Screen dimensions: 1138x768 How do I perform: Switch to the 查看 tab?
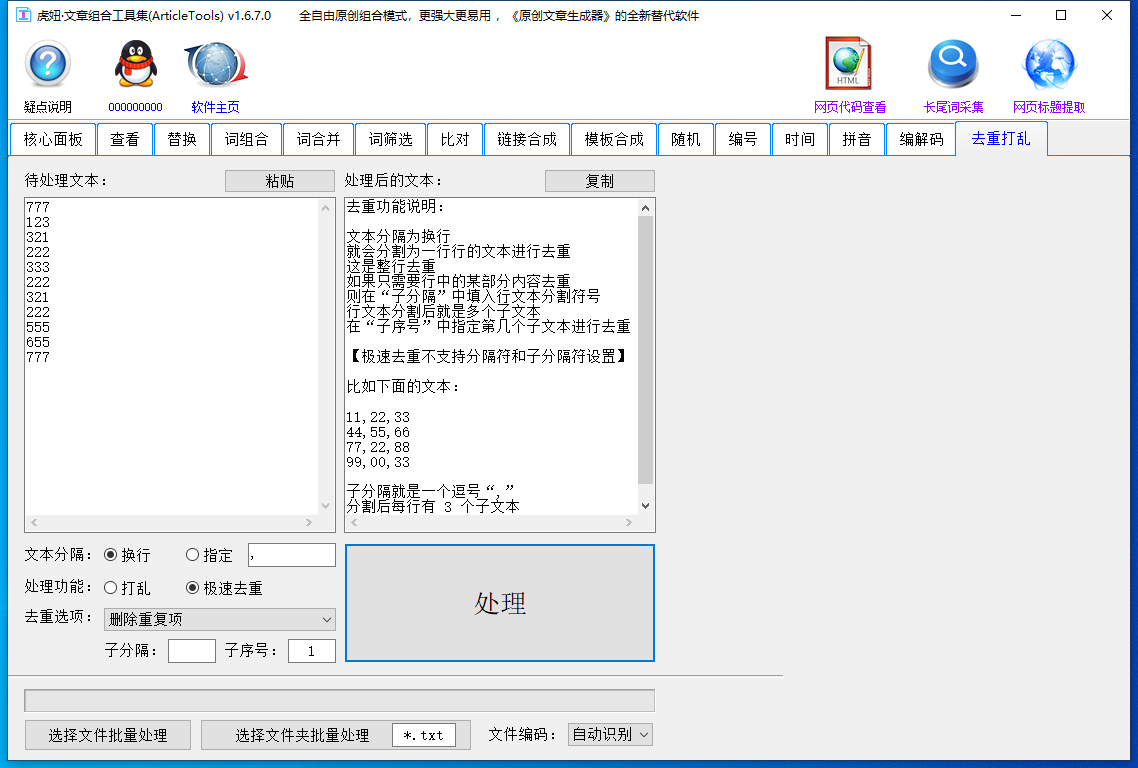pyautogui.click(x=125, y=139)
